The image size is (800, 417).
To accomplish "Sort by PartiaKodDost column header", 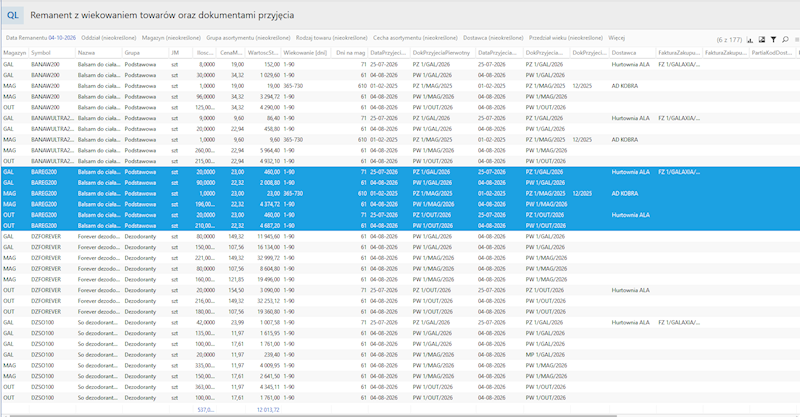I will click(x=772, y=53).
